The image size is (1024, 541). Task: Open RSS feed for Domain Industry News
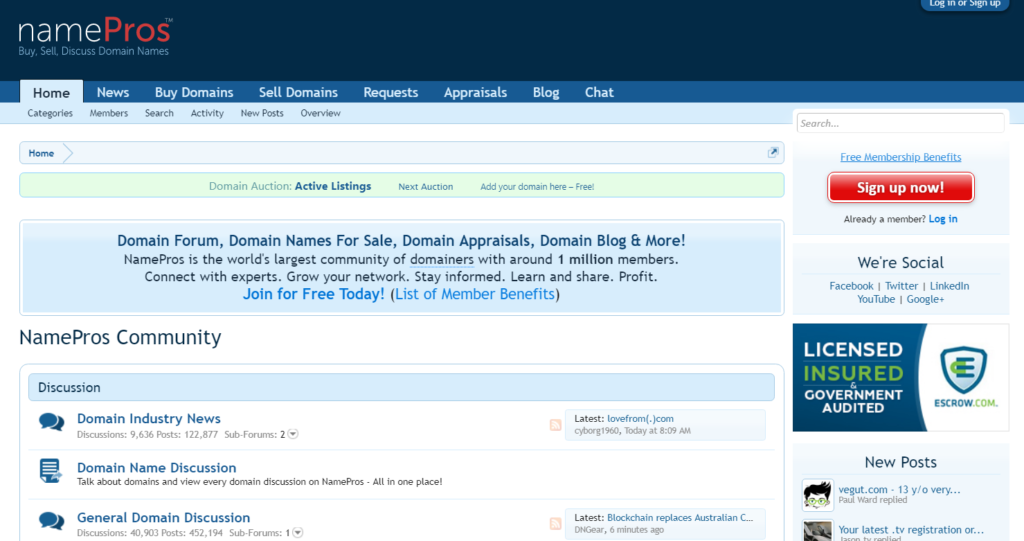pyautogui.click(x=555, y=425)
